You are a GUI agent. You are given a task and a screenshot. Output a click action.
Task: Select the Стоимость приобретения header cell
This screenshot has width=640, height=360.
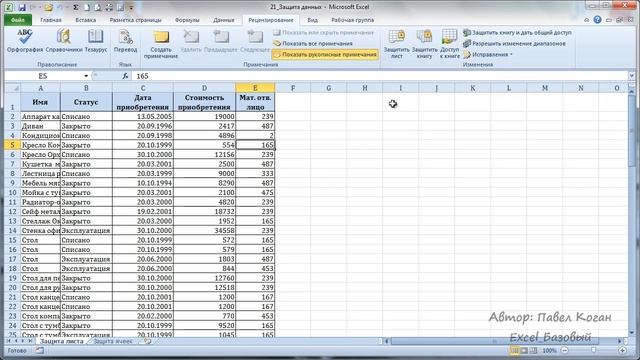tap(204, 102)
